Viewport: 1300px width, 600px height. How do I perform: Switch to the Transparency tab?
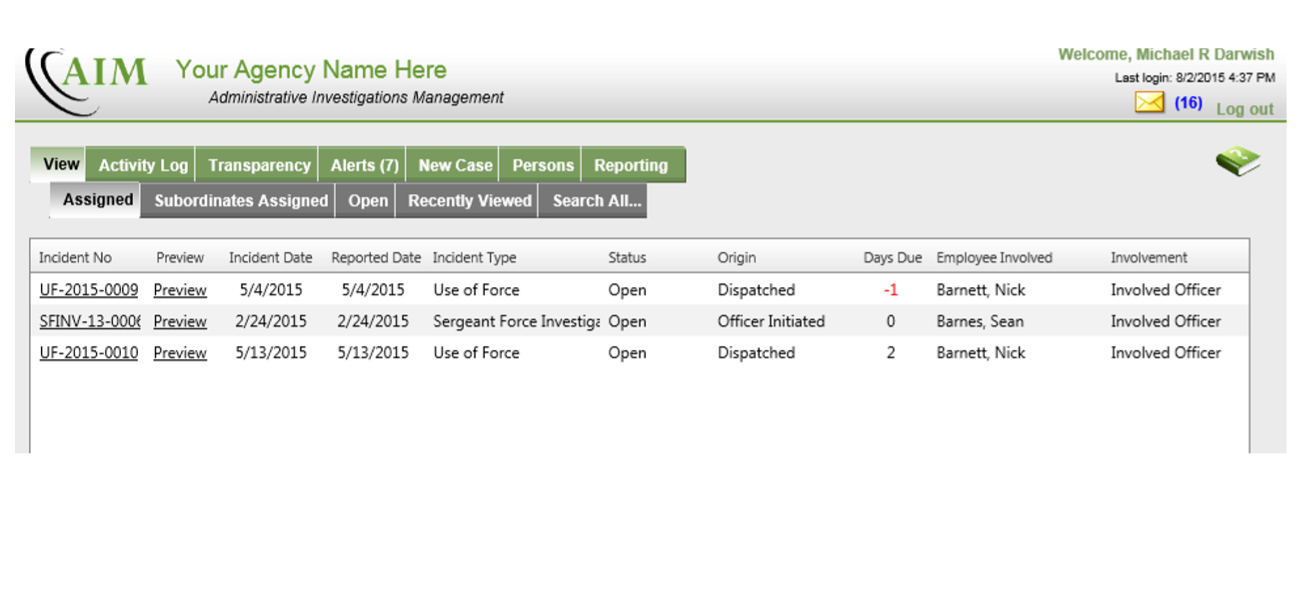pos(259,165)
